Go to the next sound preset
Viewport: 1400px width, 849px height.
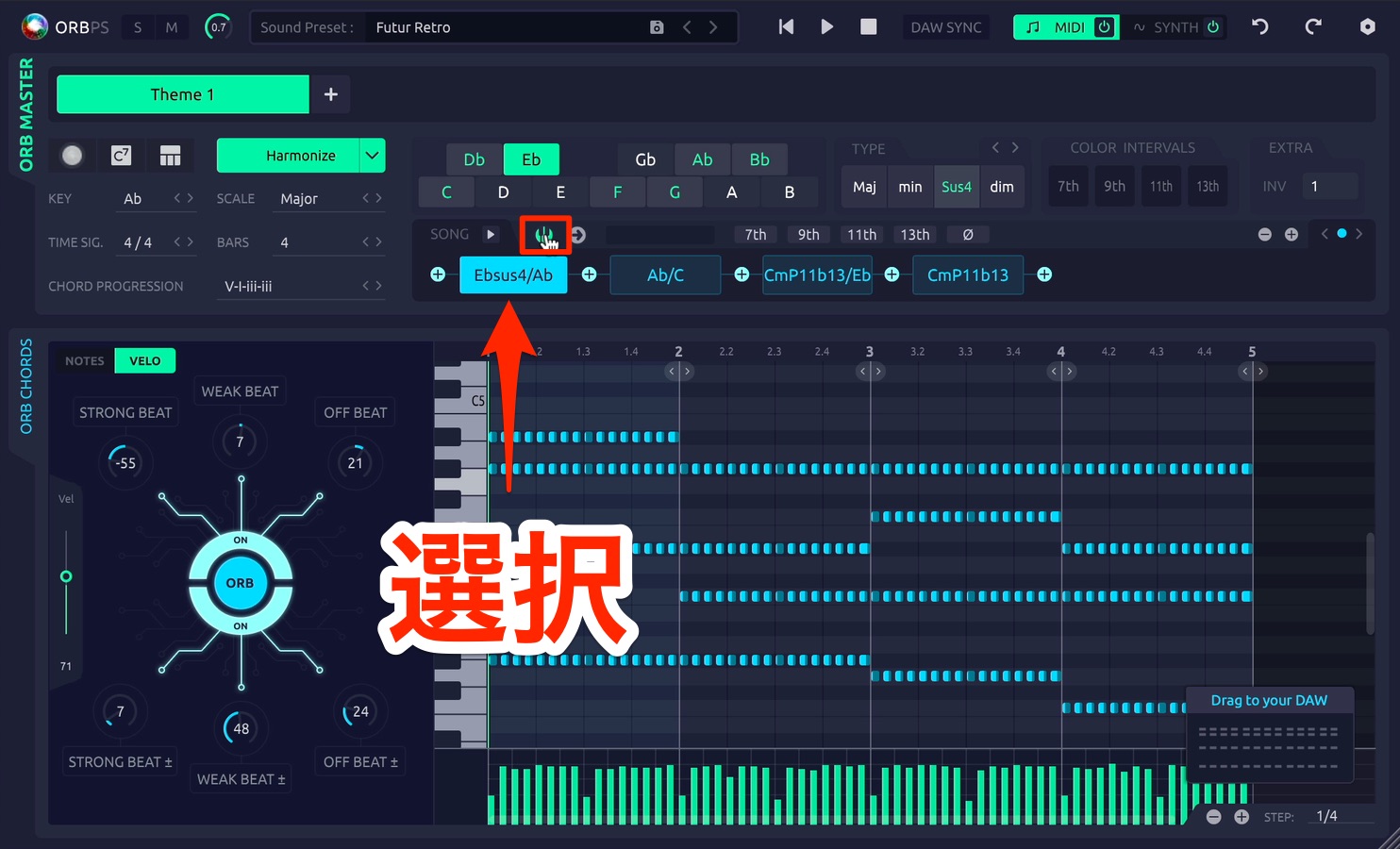pyautogui.click(x=713, y=27)
